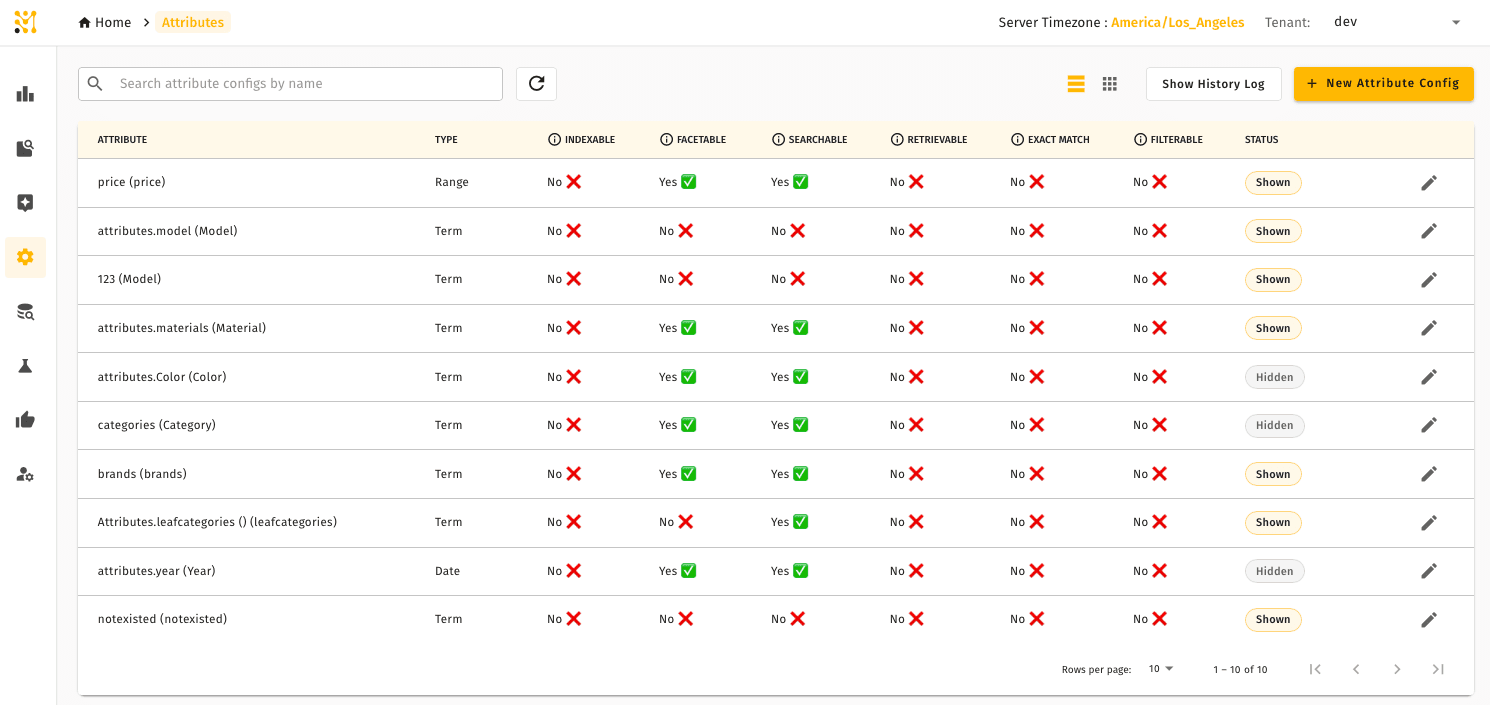
Task: Open the bar chart dashboard sidebar icon
Action: (x=25, y=94)
